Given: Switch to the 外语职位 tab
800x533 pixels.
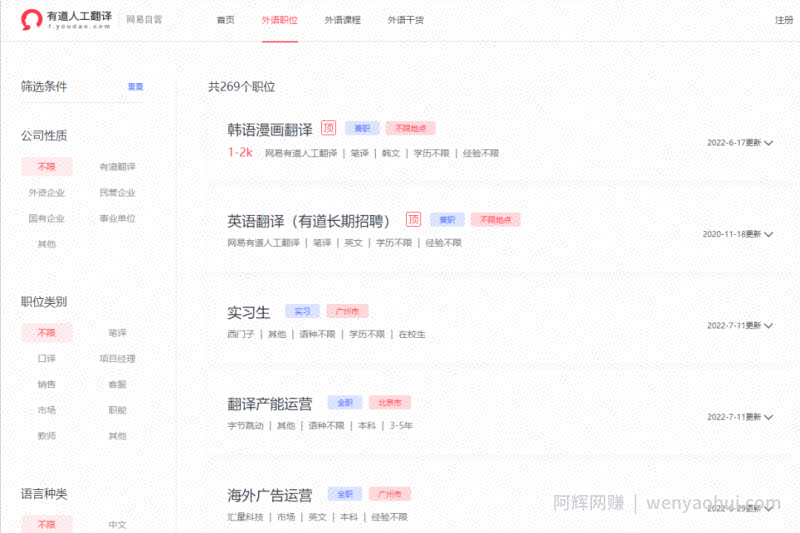Looking at the screenshot, I should (280, 20).
